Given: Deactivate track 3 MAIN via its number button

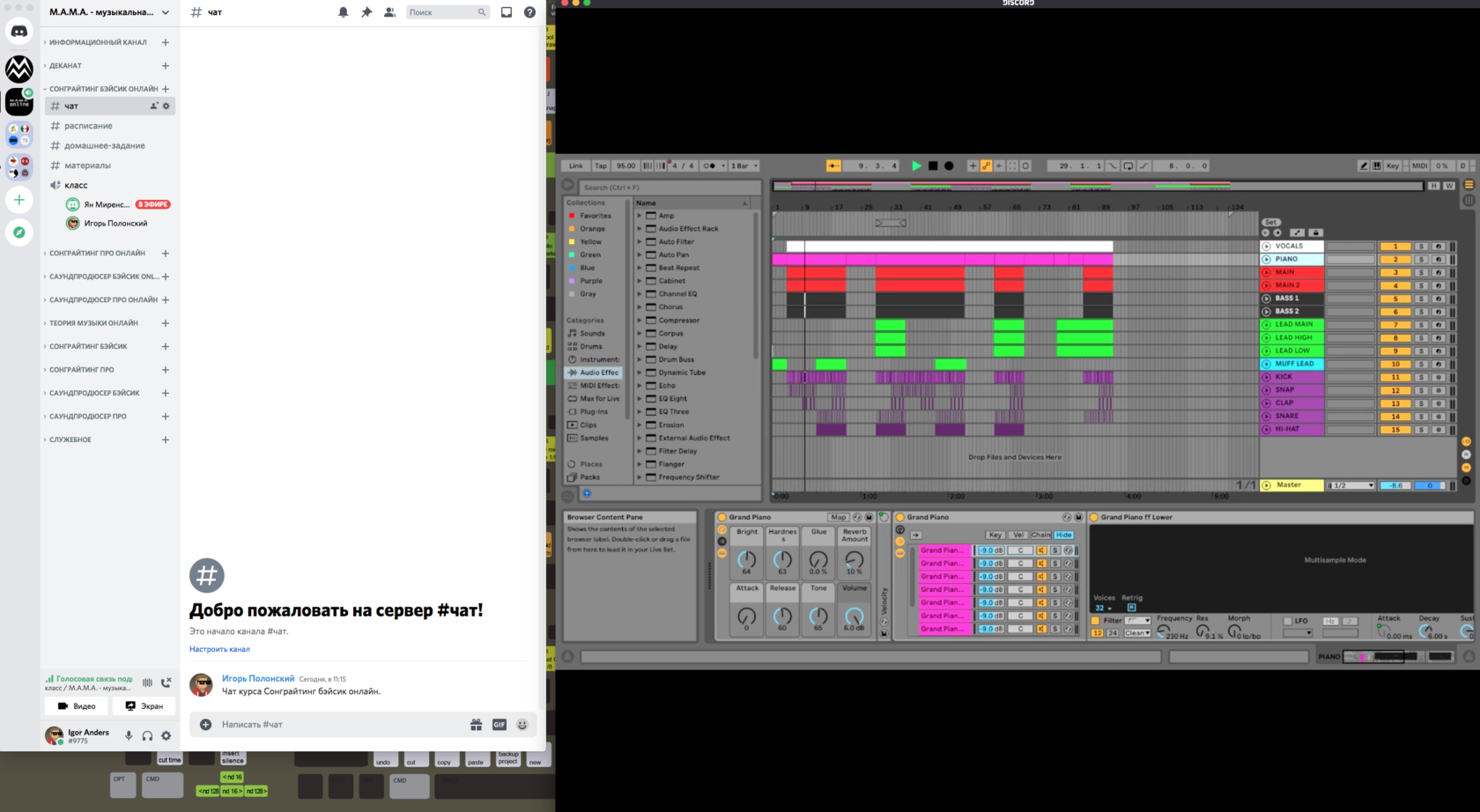Looking at the screenshot, I should (1395, 273).
